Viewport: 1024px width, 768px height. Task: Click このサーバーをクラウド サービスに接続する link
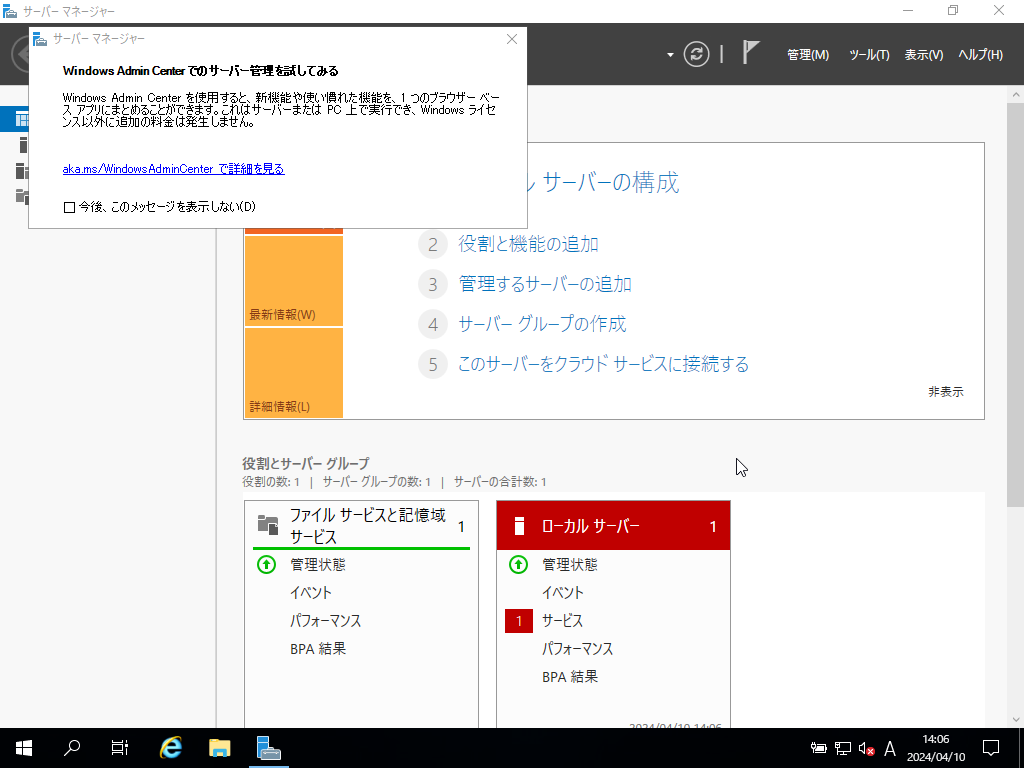click(x=603, y=364)
